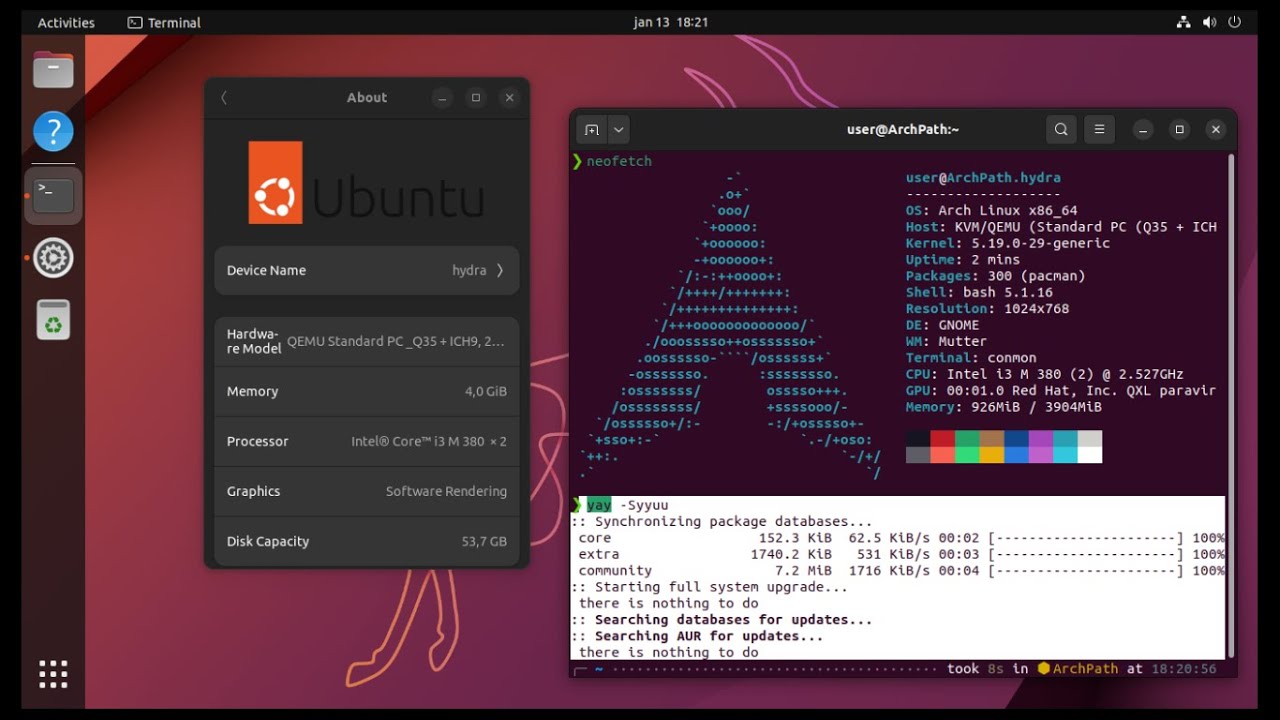Screen dimensions: 1280x720
Task: Open Activities overview
Action: click(66, 22)
